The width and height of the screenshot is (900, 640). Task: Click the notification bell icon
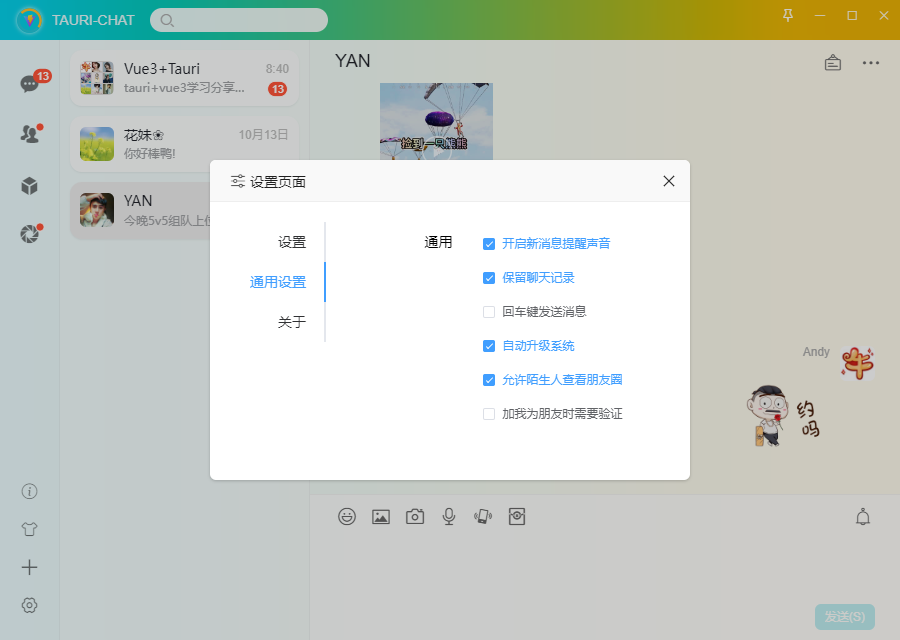click(863, 517)
